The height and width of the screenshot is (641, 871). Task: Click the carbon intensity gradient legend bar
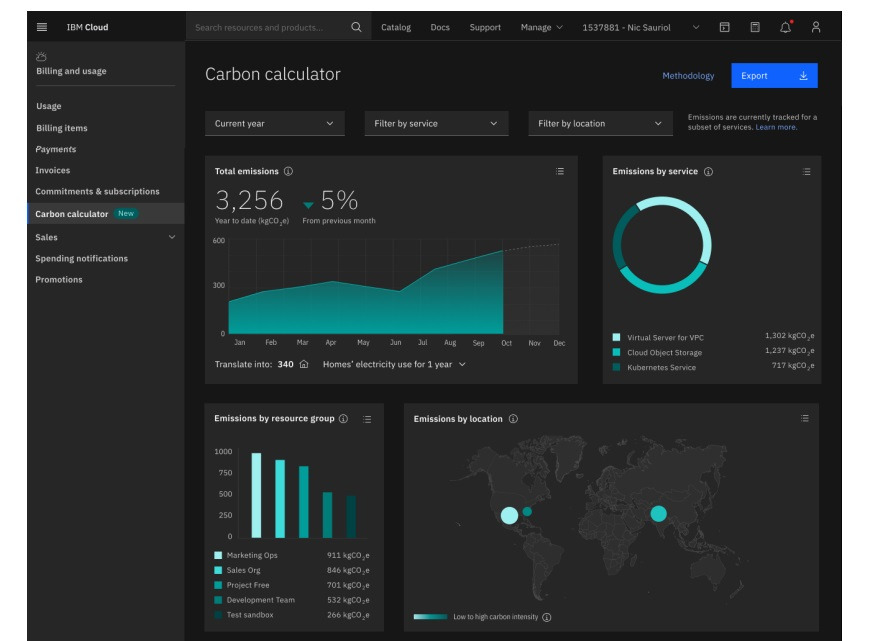(x=431, y=617)
